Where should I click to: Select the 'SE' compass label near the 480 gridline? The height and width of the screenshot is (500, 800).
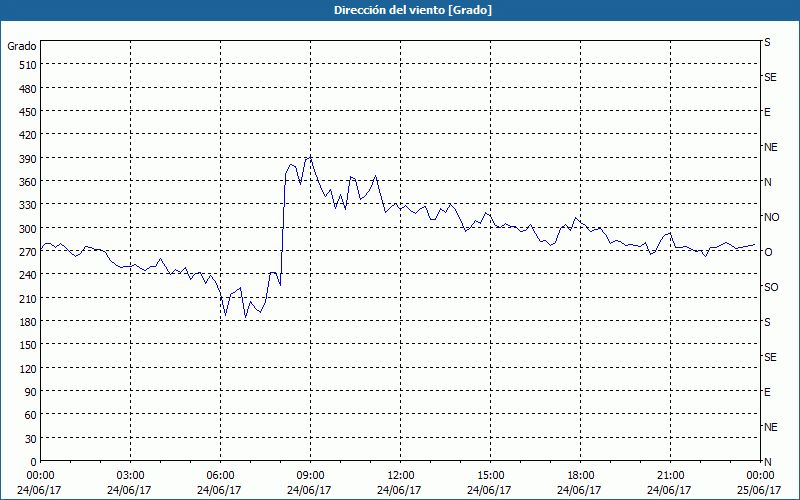click(770, 78)
